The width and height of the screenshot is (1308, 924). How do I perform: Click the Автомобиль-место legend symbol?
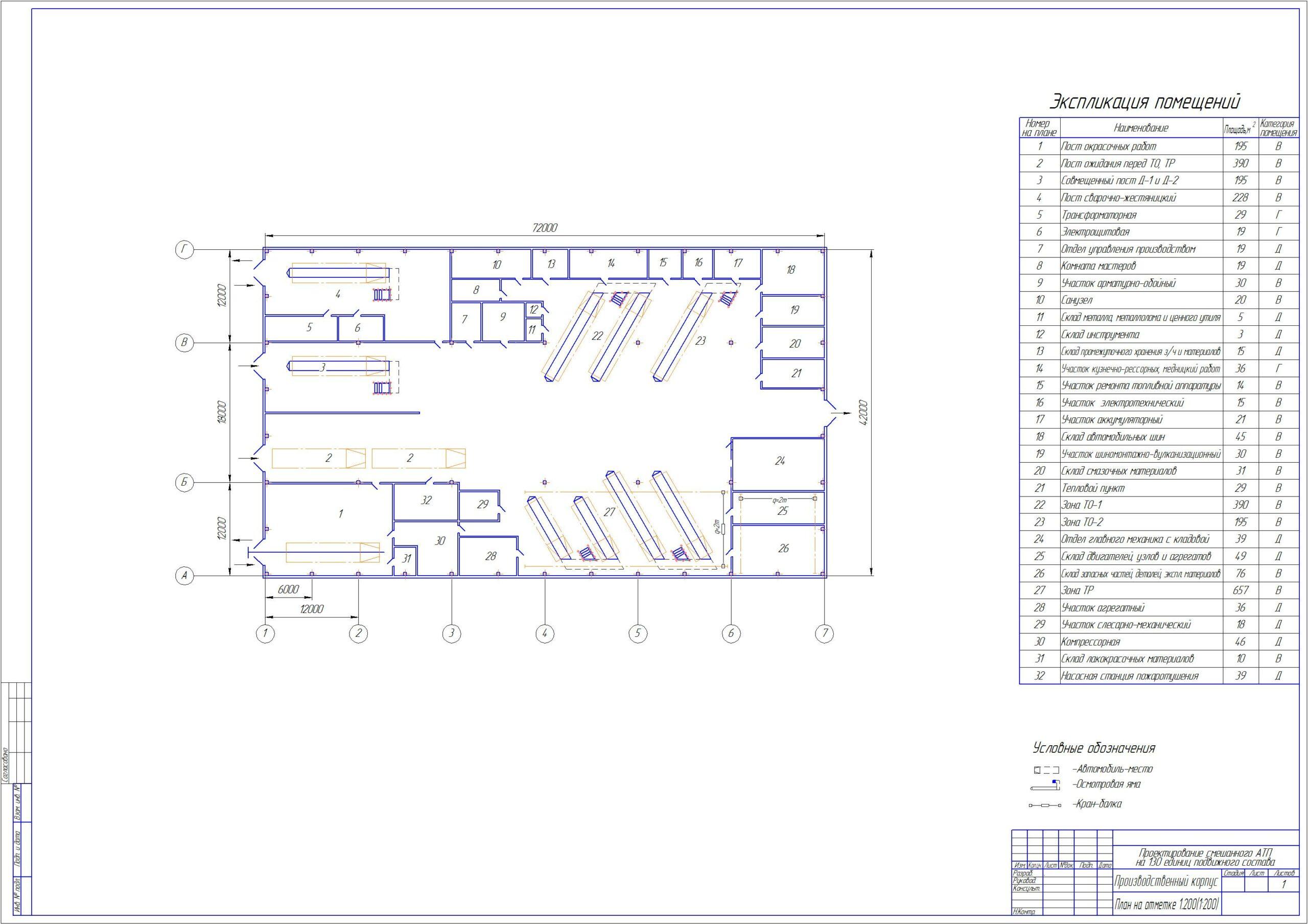tap(1046, 770)
